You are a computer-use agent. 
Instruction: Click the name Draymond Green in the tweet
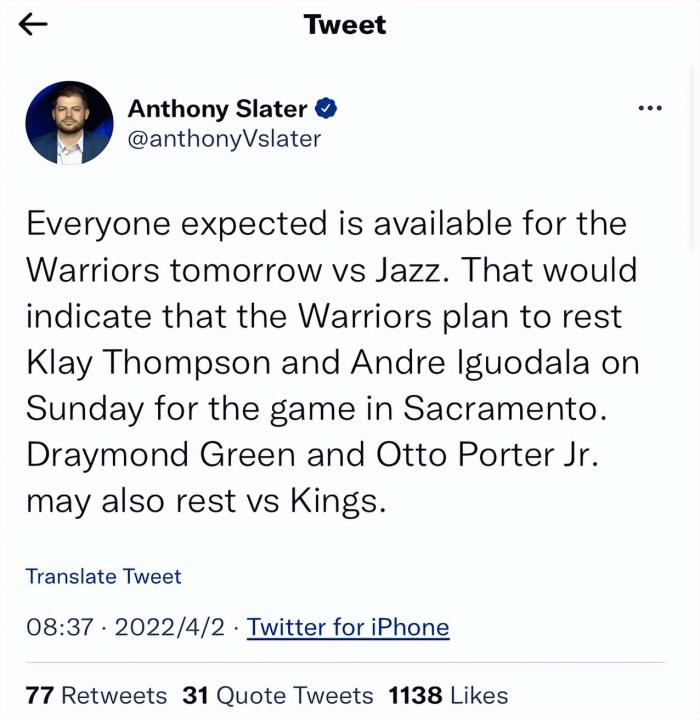point(160,454)
